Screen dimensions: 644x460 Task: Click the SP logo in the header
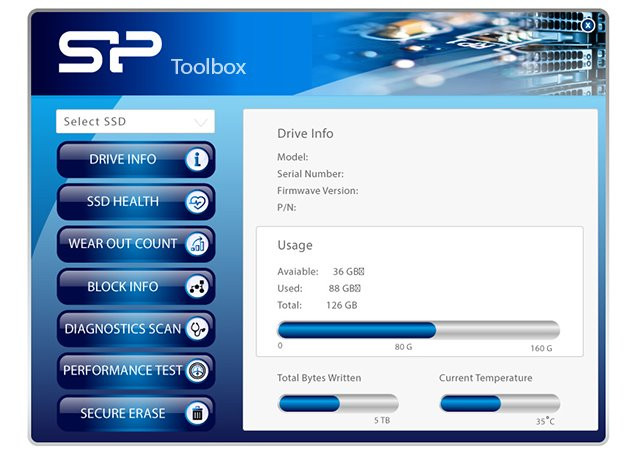coord(110,52)
